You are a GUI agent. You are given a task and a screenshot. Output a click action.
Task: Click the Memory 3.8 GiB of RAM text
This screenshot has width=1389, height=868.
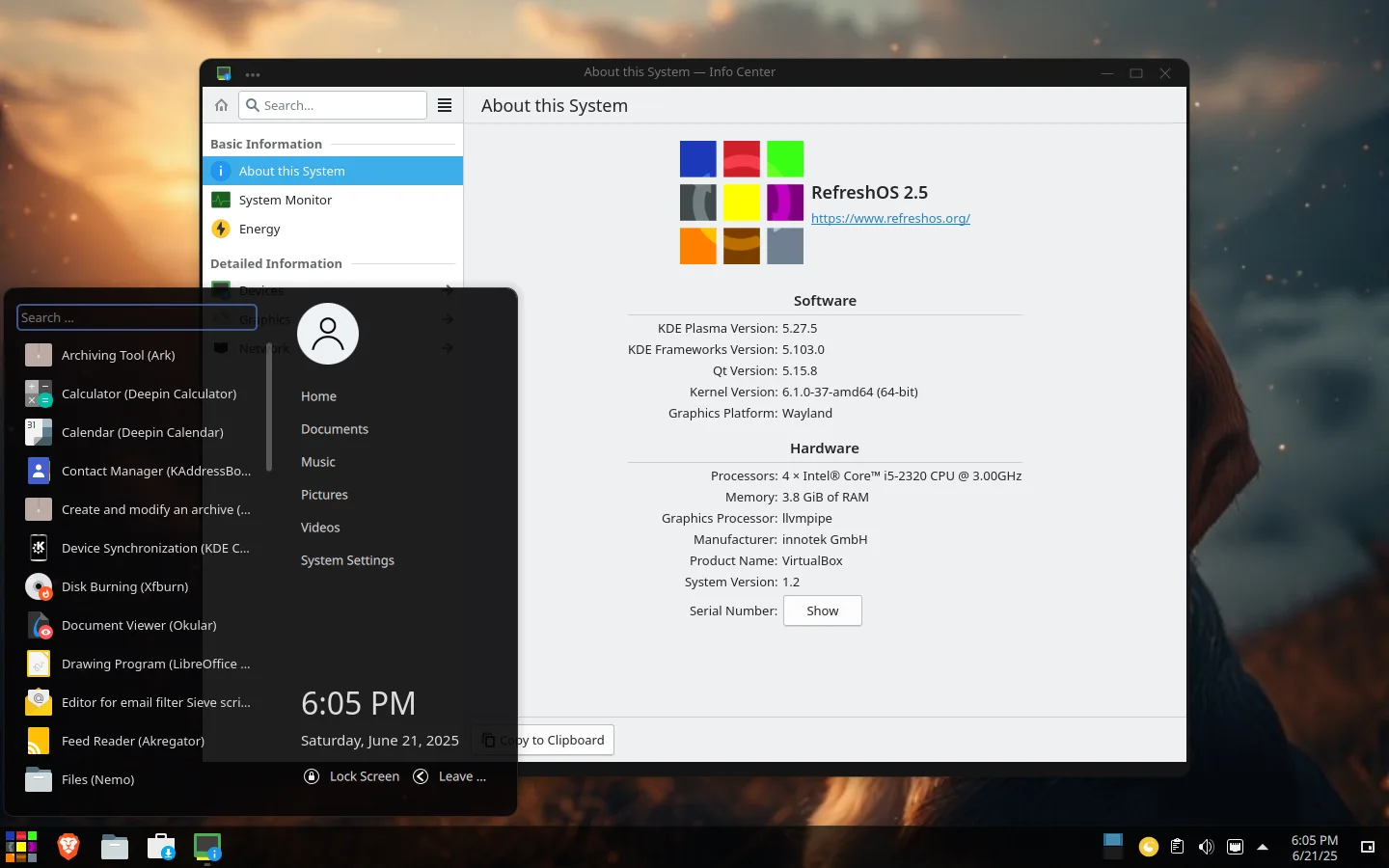(826, 497)
